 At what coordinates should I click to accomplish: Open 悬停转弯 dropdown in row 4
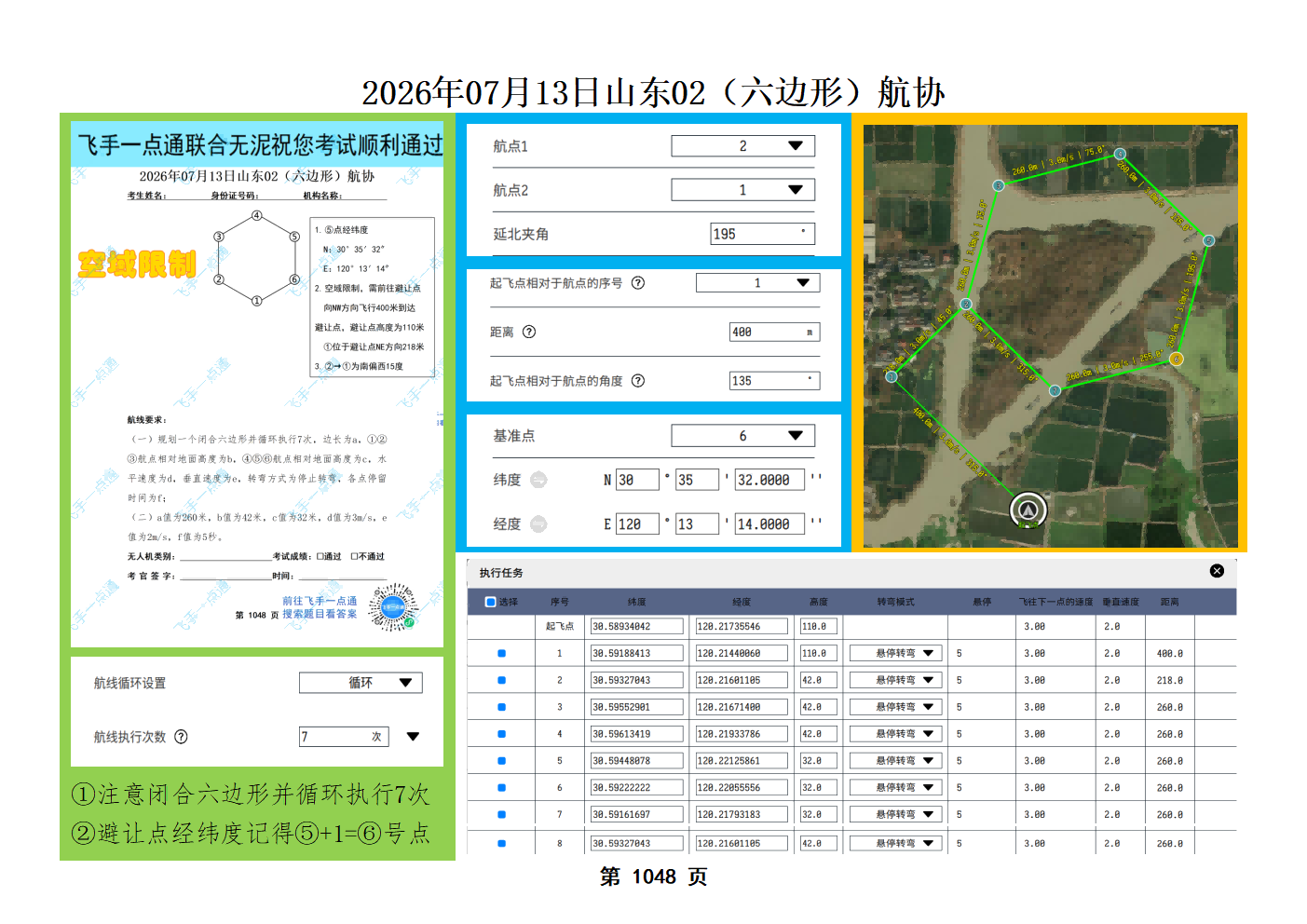(896, 734)
